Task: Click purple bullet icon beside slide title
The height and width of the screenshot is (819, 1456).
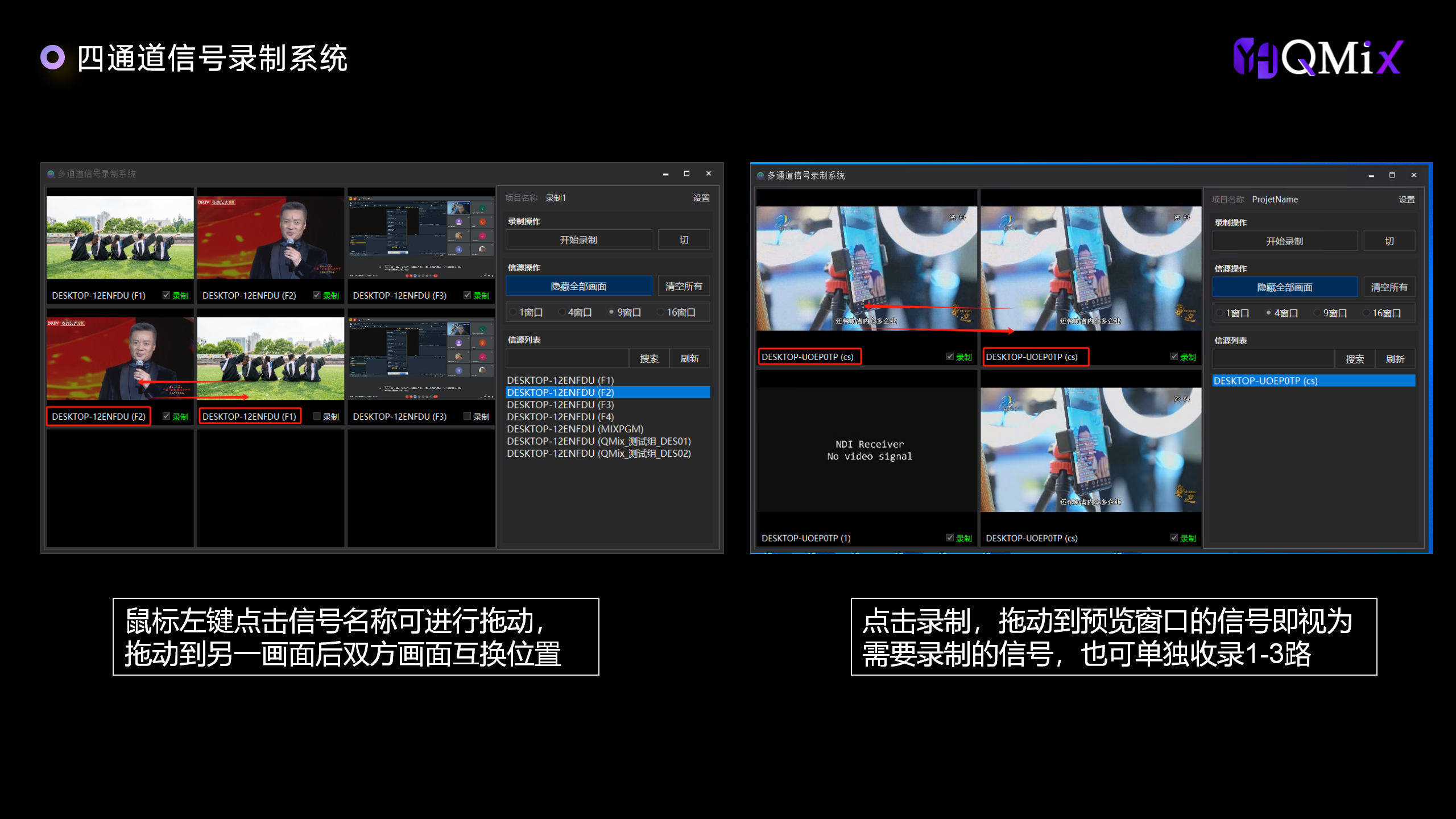Action: point(52,57)
